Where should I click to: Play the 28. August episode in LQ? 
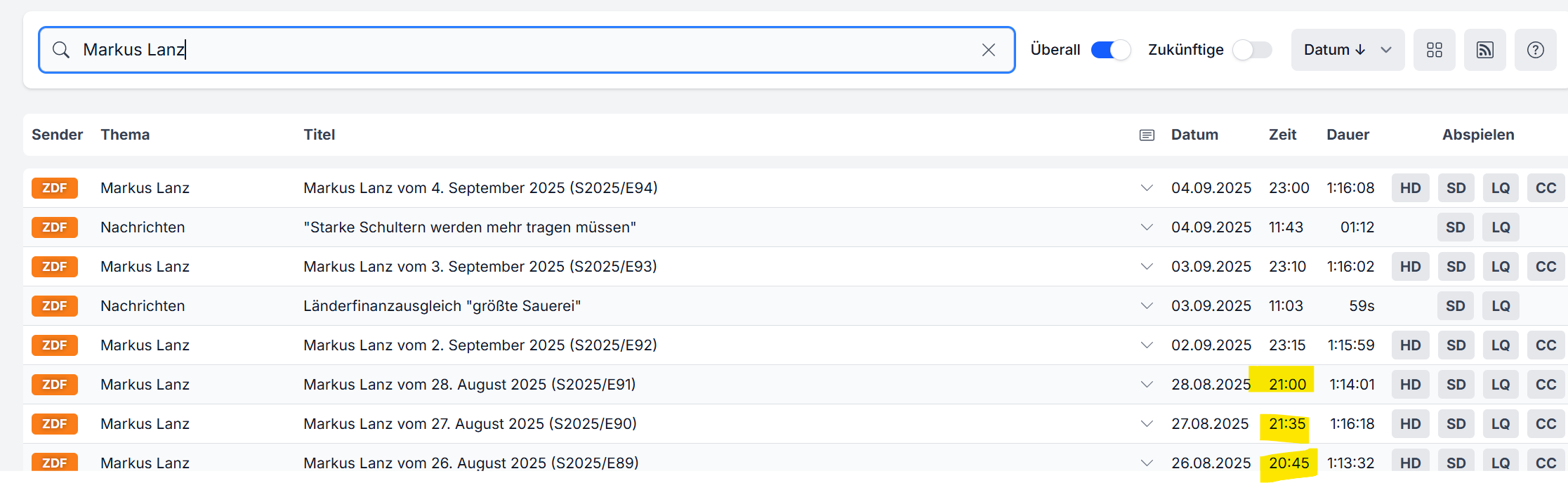[x=1501, y=385]
